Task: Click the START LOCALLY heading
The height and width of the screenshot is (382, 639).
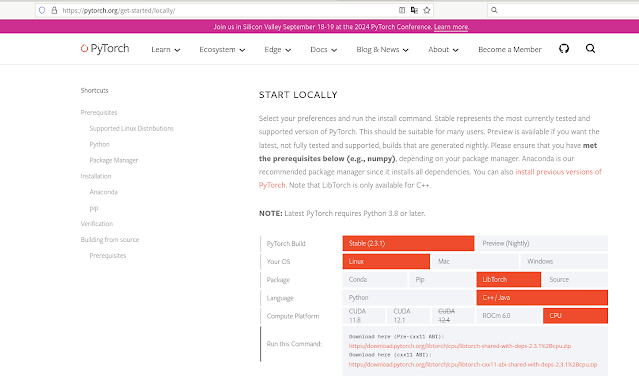Action: [x=298, y=95]
